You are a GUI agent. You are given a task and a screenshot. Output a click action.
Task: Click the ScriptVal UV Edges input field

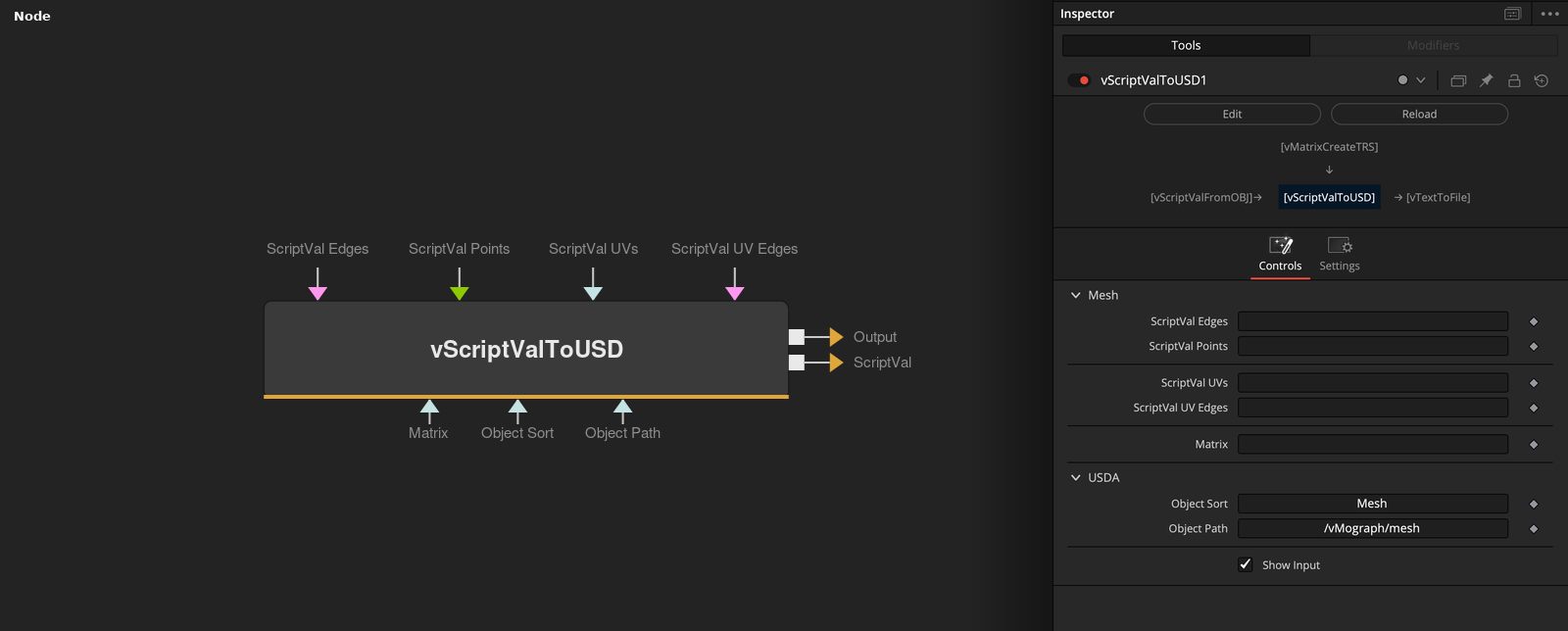[x=1373, y=408]
